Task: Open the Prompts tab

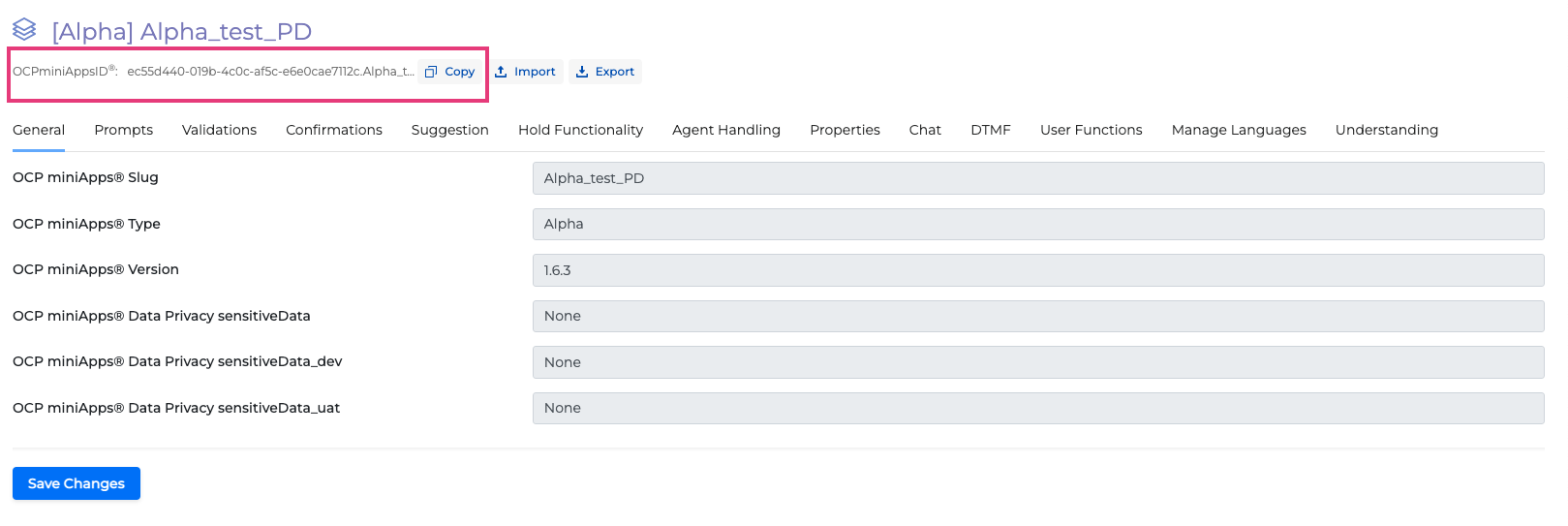Action: coord(123,130)
